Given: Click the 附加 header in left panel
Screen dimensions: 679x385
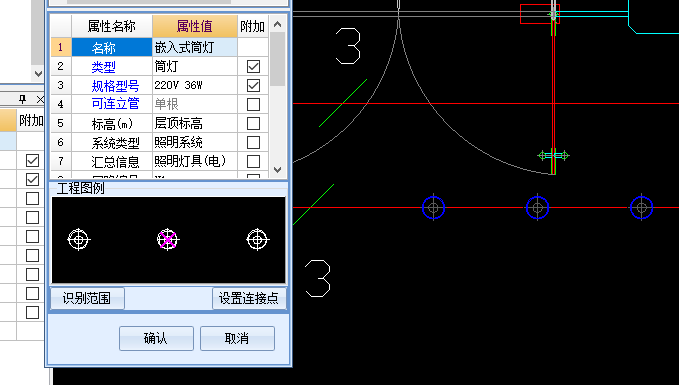Looking at the screenshot, I should (x=31, y=120).
